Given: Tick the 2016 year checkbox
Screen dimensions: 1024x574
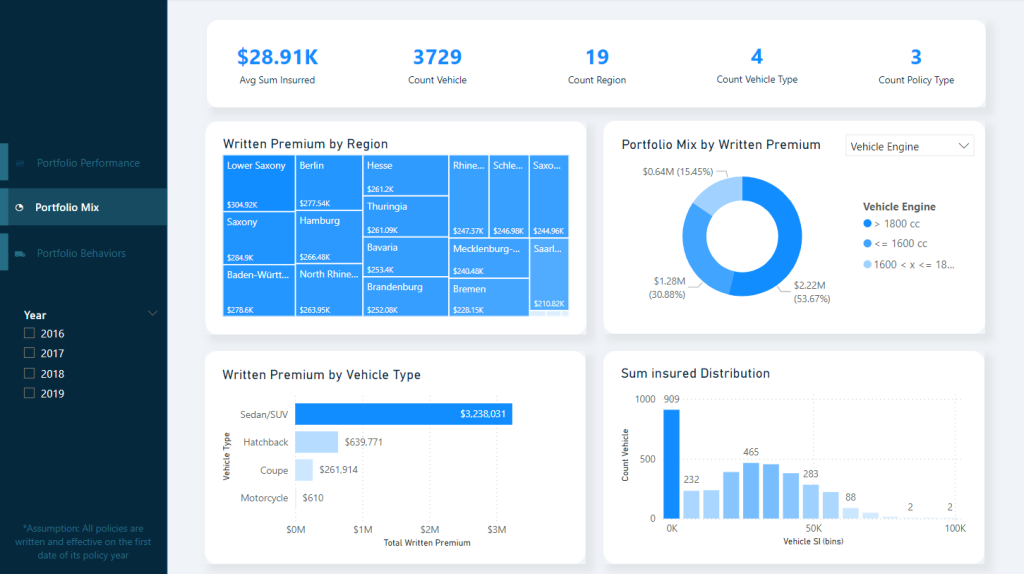Looking at the screenshot, I should click(x=30, y=333).
